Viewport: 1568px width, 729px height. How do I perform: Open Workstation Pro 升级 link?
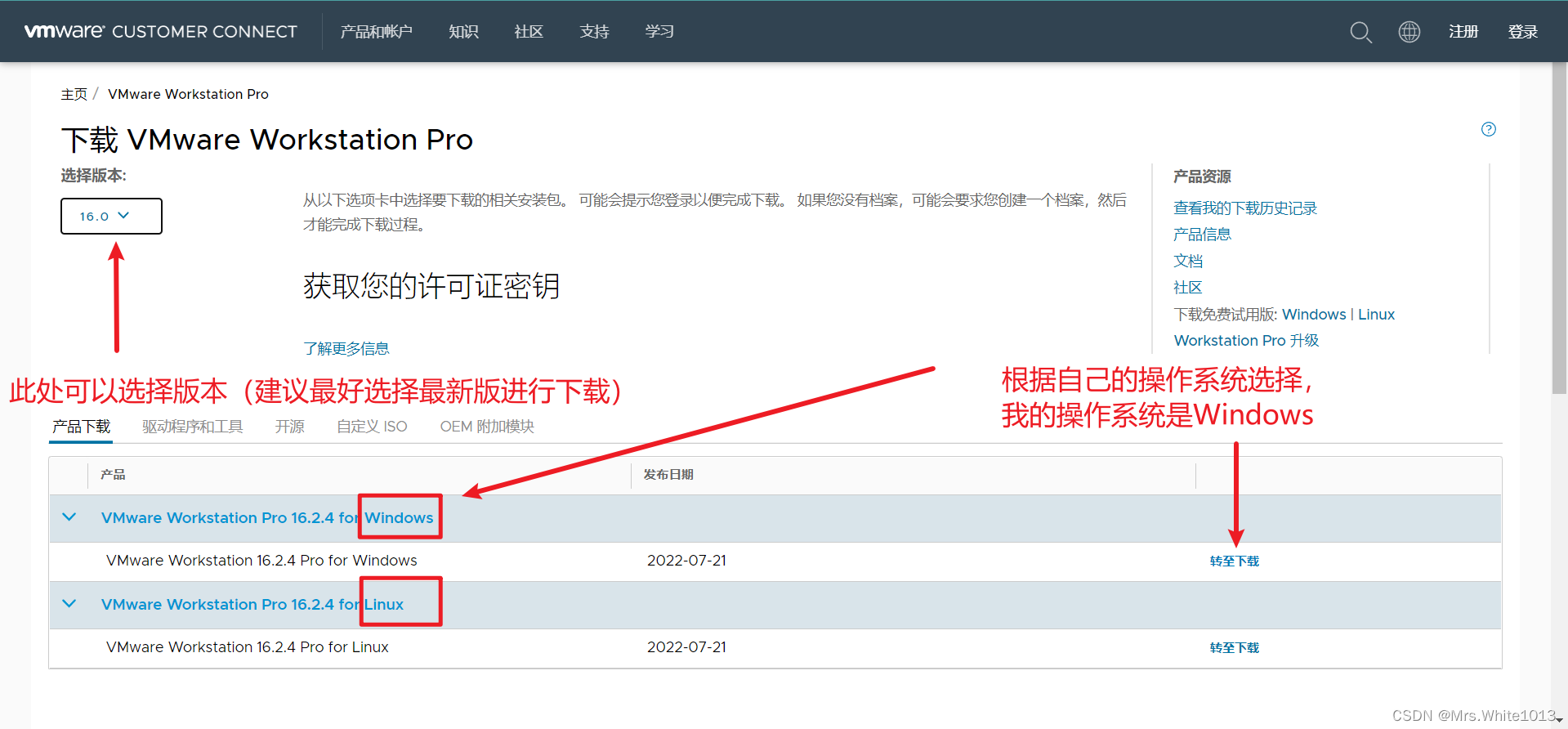pyautogui.click(x=1246, y=341)
